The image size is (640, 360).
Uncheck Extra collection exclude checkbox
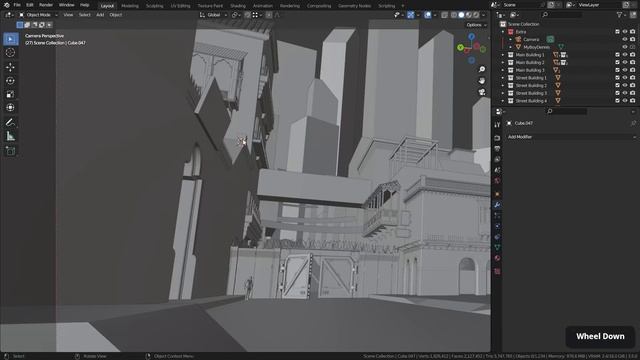click(x=617, y=32)
